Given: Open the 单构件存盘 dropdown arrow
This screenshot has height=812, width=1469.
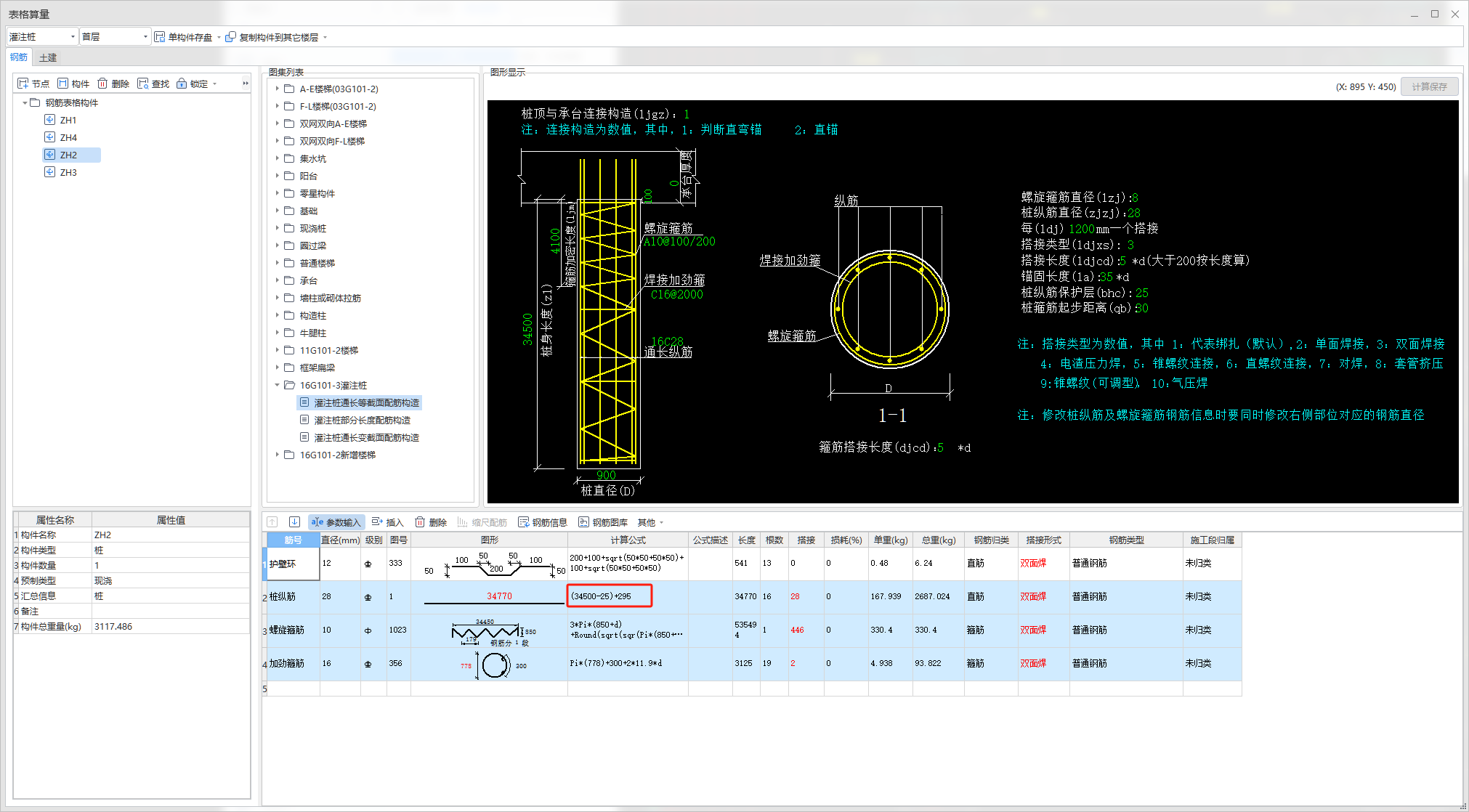Looking at the screenshot, I should [x=219, y=37].
